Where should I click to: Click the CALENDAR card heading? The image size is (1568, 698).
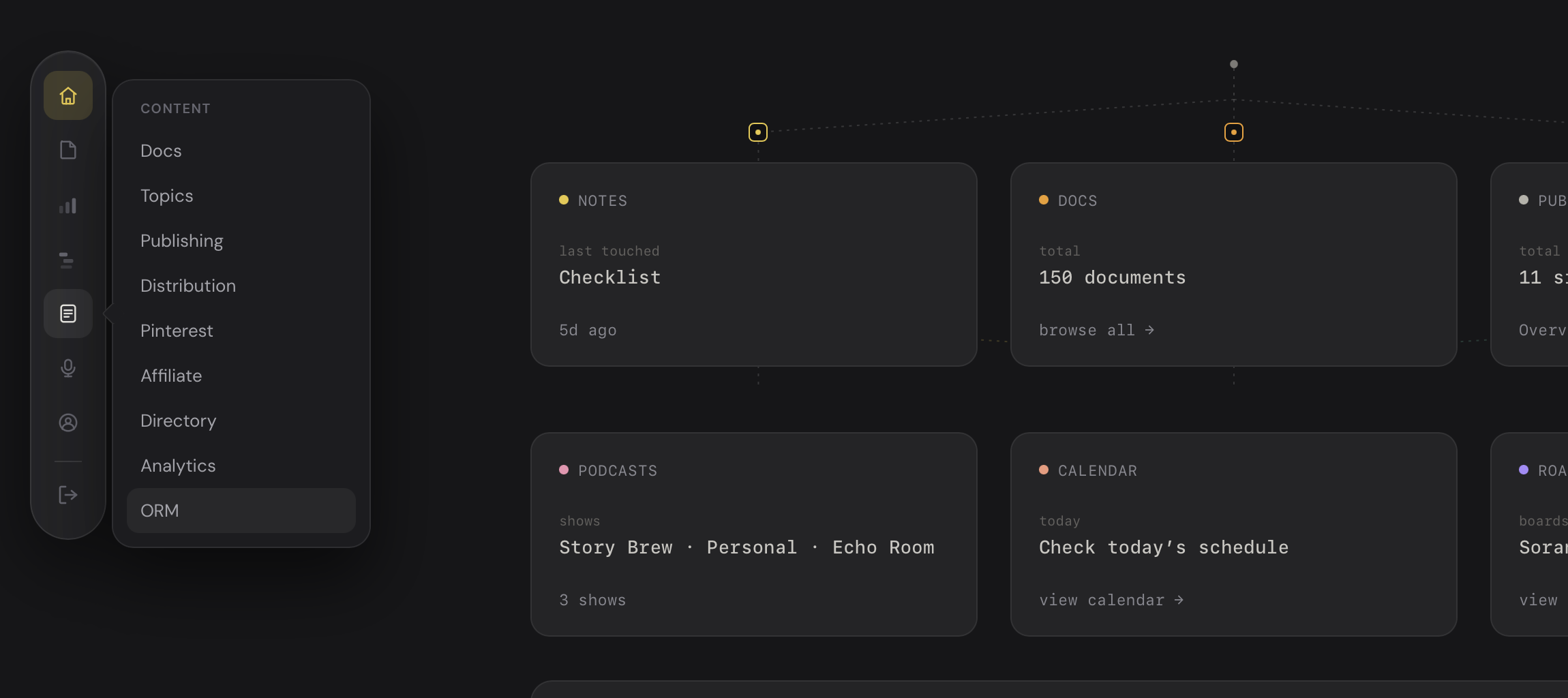[1098, 470]
